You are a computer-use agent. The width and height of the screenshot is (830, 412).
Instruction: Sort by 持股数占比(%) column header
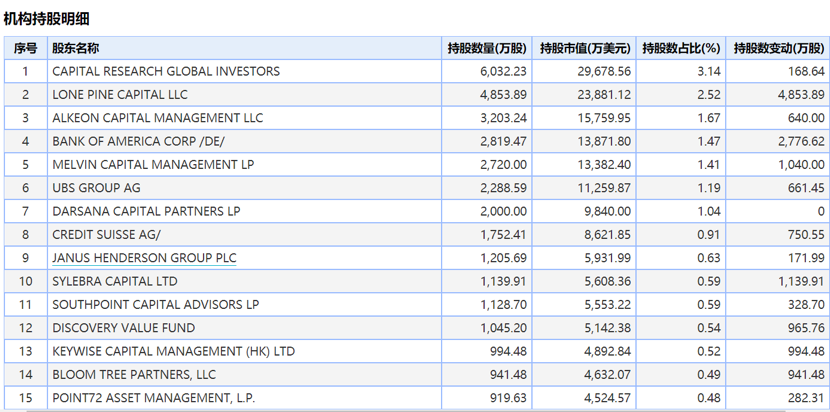[681, 49]
